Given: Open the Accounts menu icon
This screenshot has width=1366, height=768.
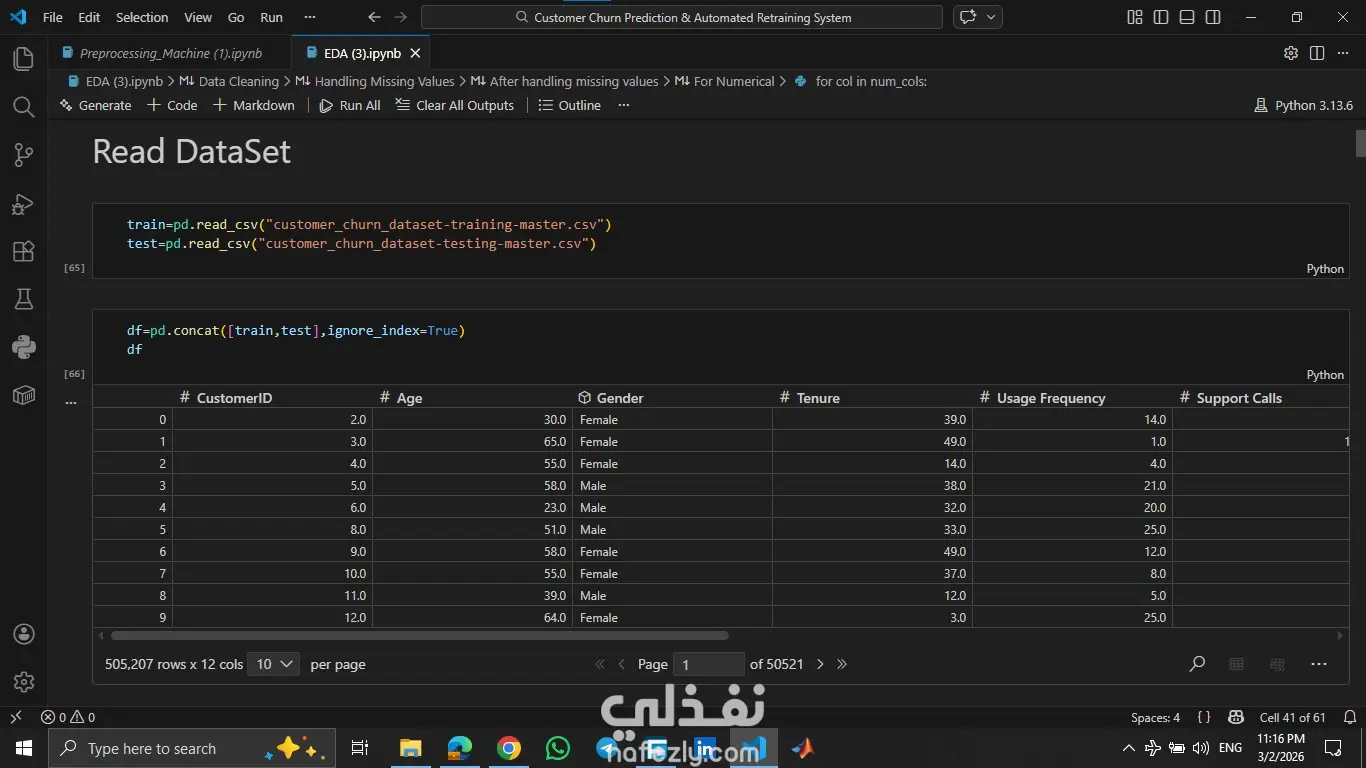Looking at the screenshot, I should [24, 634].
